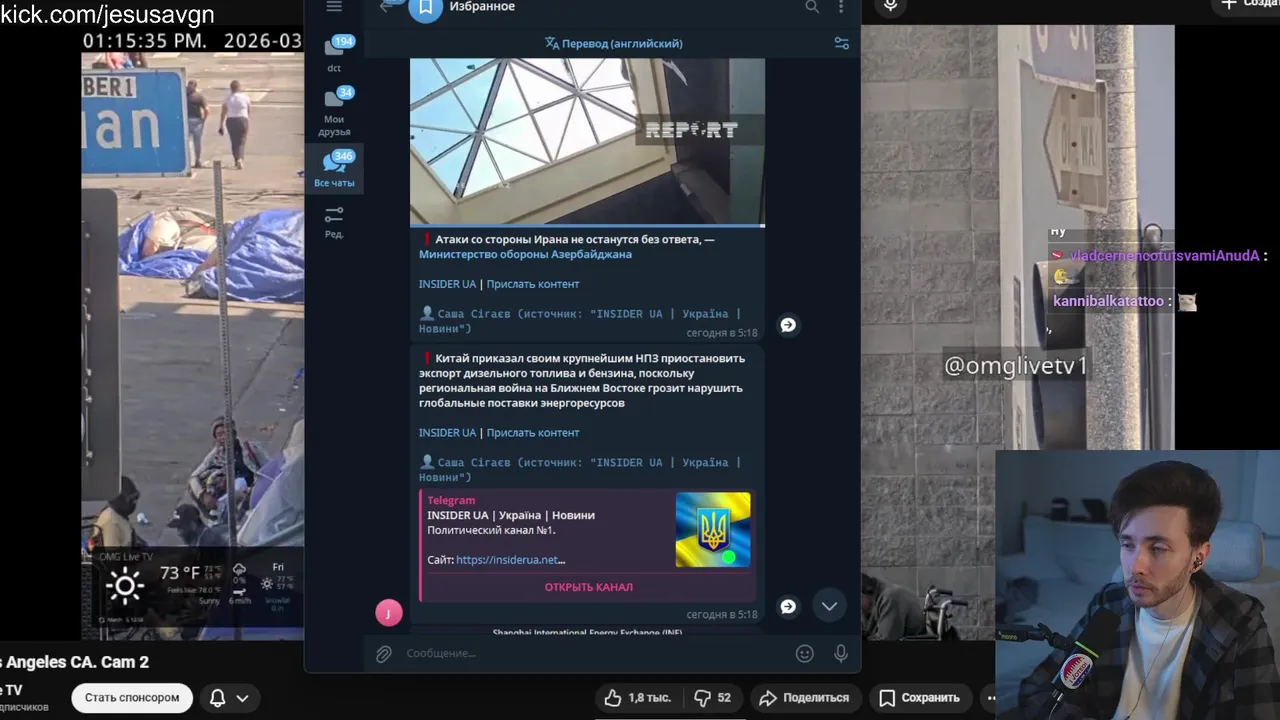The height and width of the screenshot is (720, 1280).
Task: Open the three-dot menu in the Telegram header
Action: pos(841,7)
